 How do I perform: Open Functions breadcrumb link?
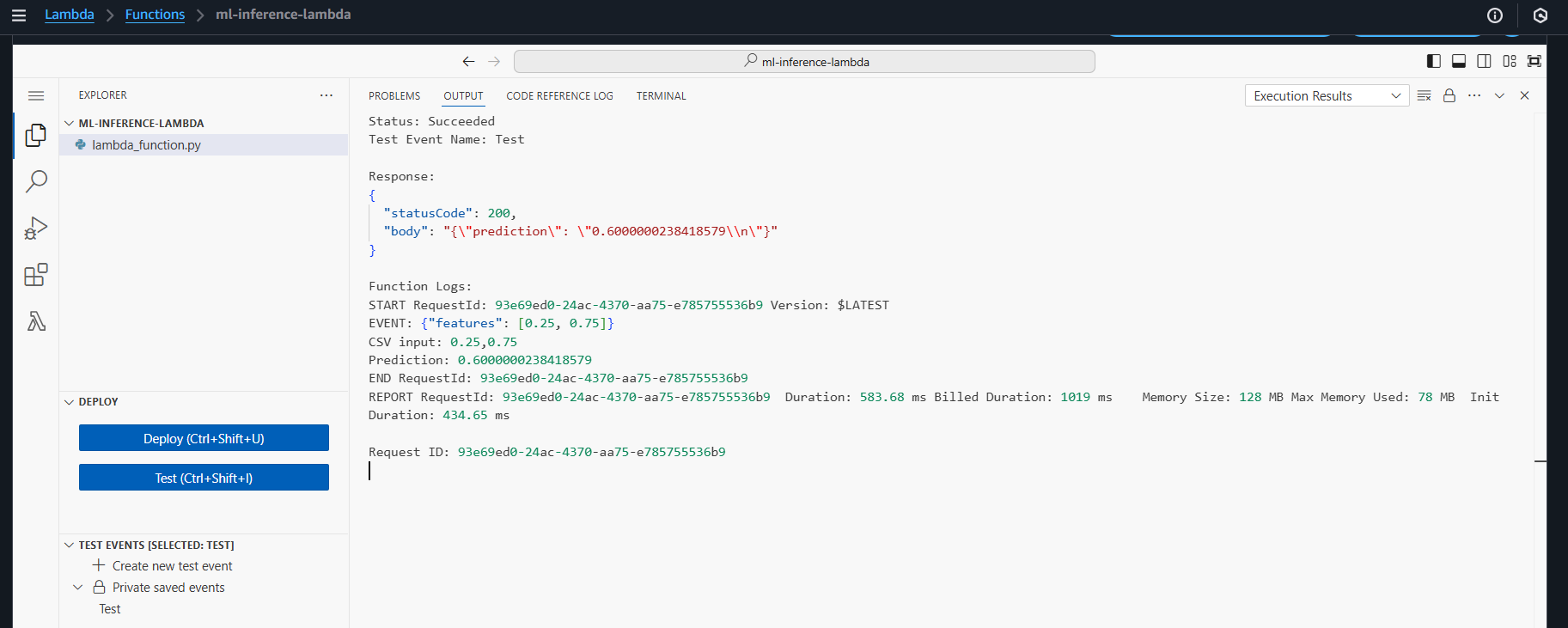155,15
